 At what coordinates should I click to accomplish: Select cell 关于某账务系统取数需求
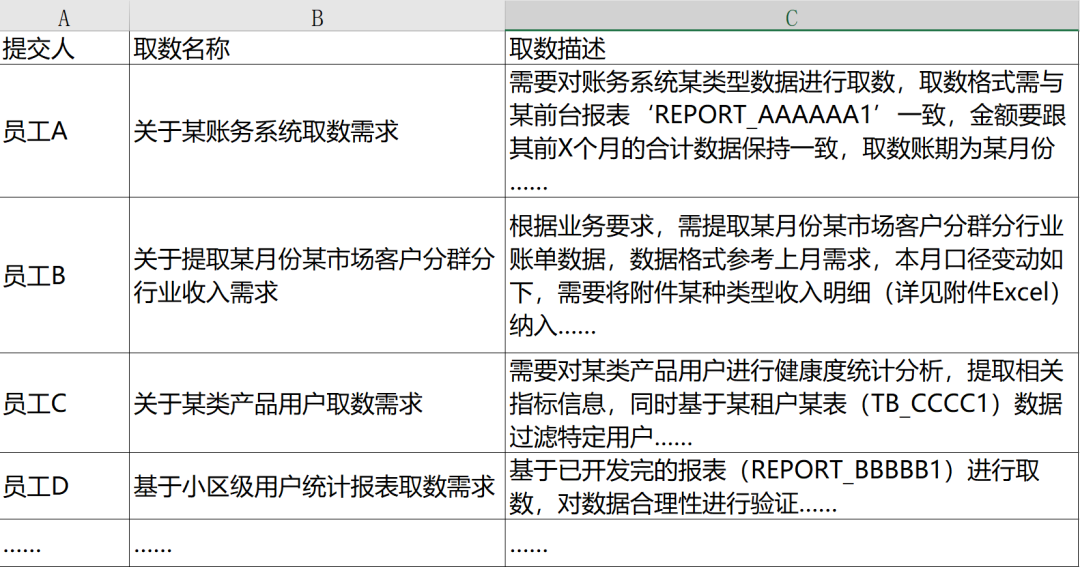pyautogui.click(x=317, y=131)
